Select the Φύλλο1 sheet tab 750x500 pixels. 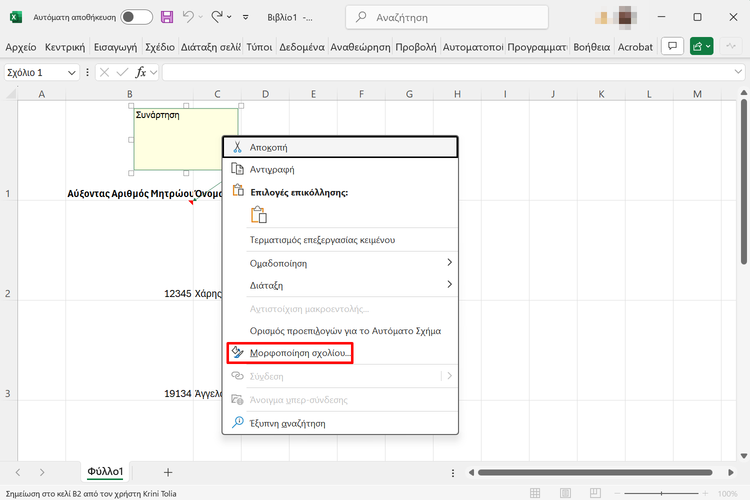[105, 472]
